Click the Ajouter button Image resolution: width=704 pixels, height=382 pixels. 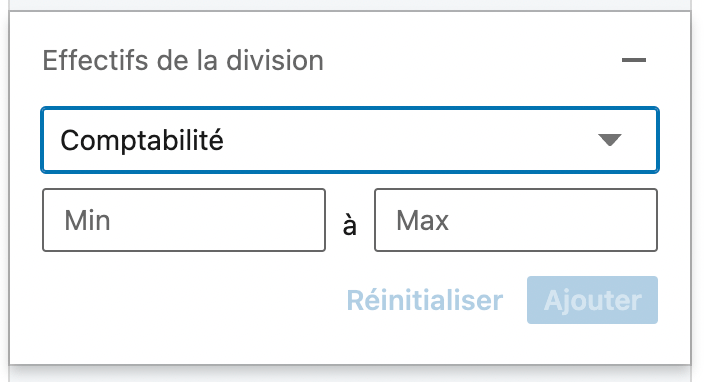click(592, 300)
